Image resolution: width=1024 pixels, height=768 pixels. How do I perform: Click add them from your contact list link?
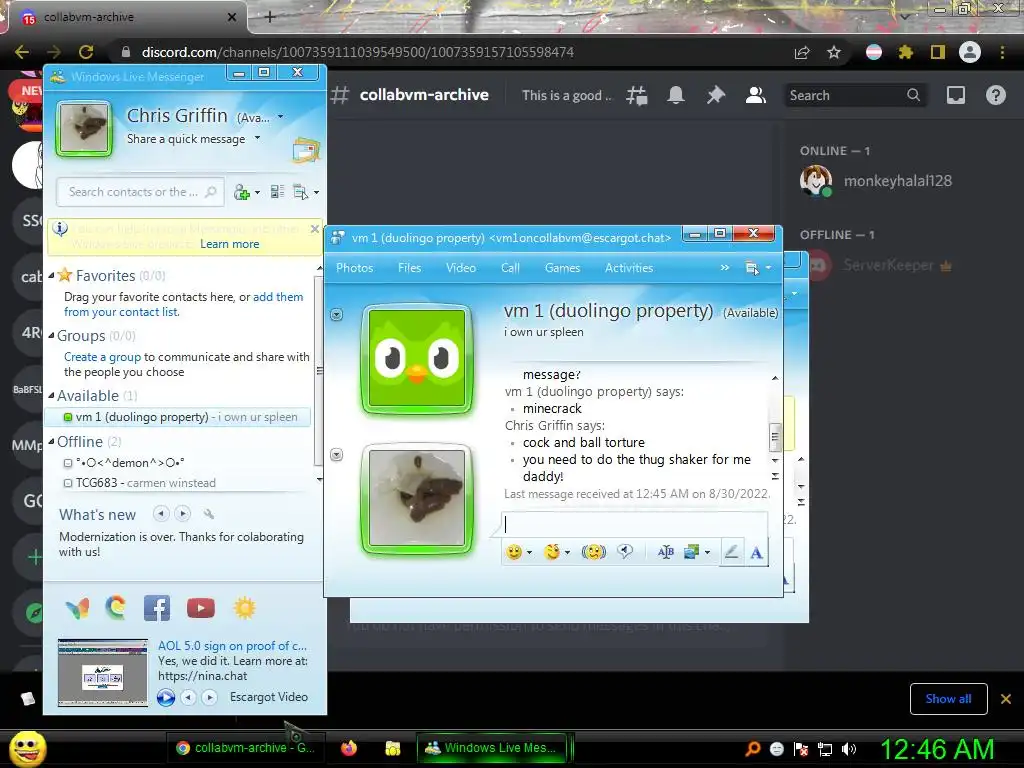pos(184,304)
